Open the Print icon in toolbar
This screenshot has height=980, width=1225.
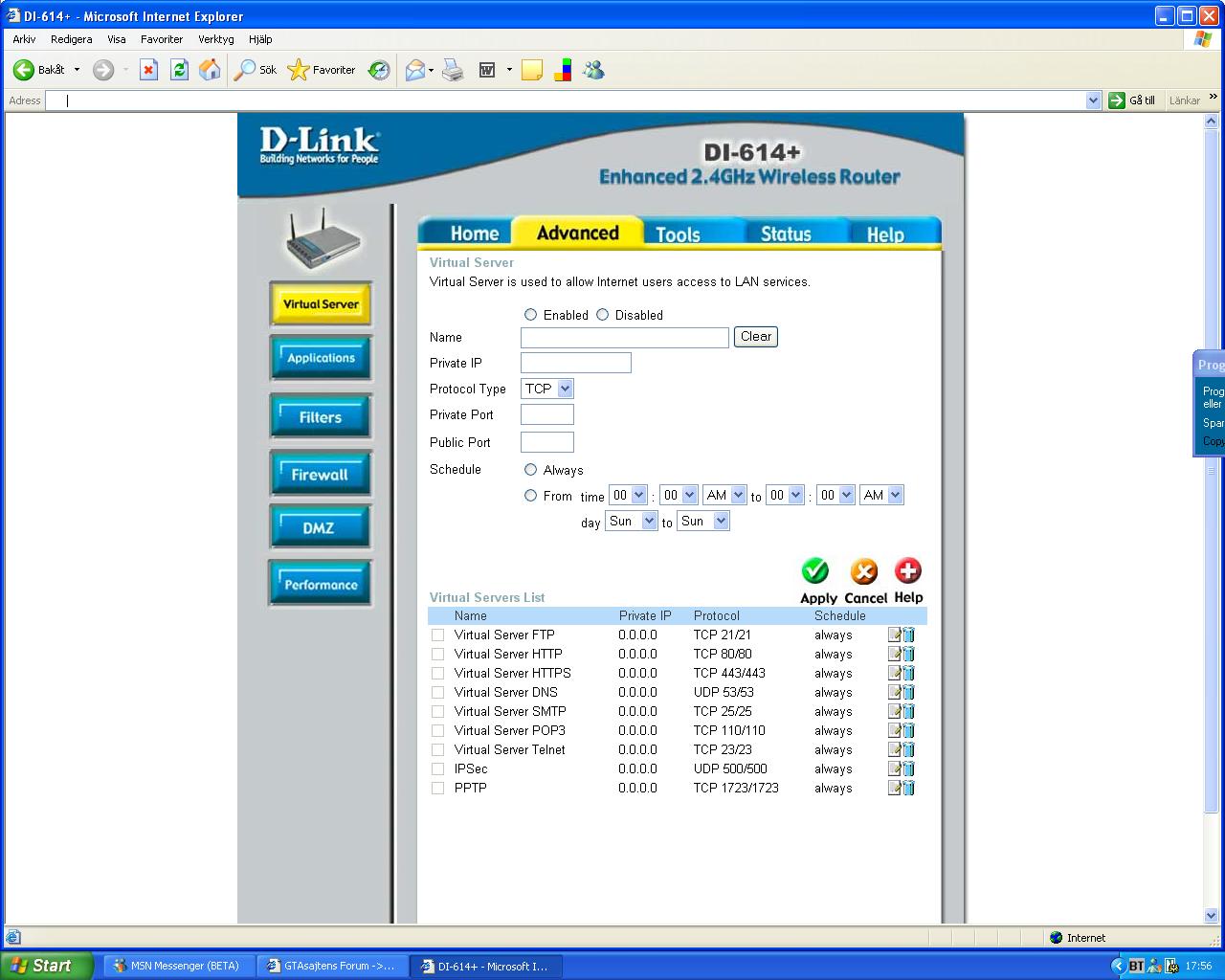[453, 70]
